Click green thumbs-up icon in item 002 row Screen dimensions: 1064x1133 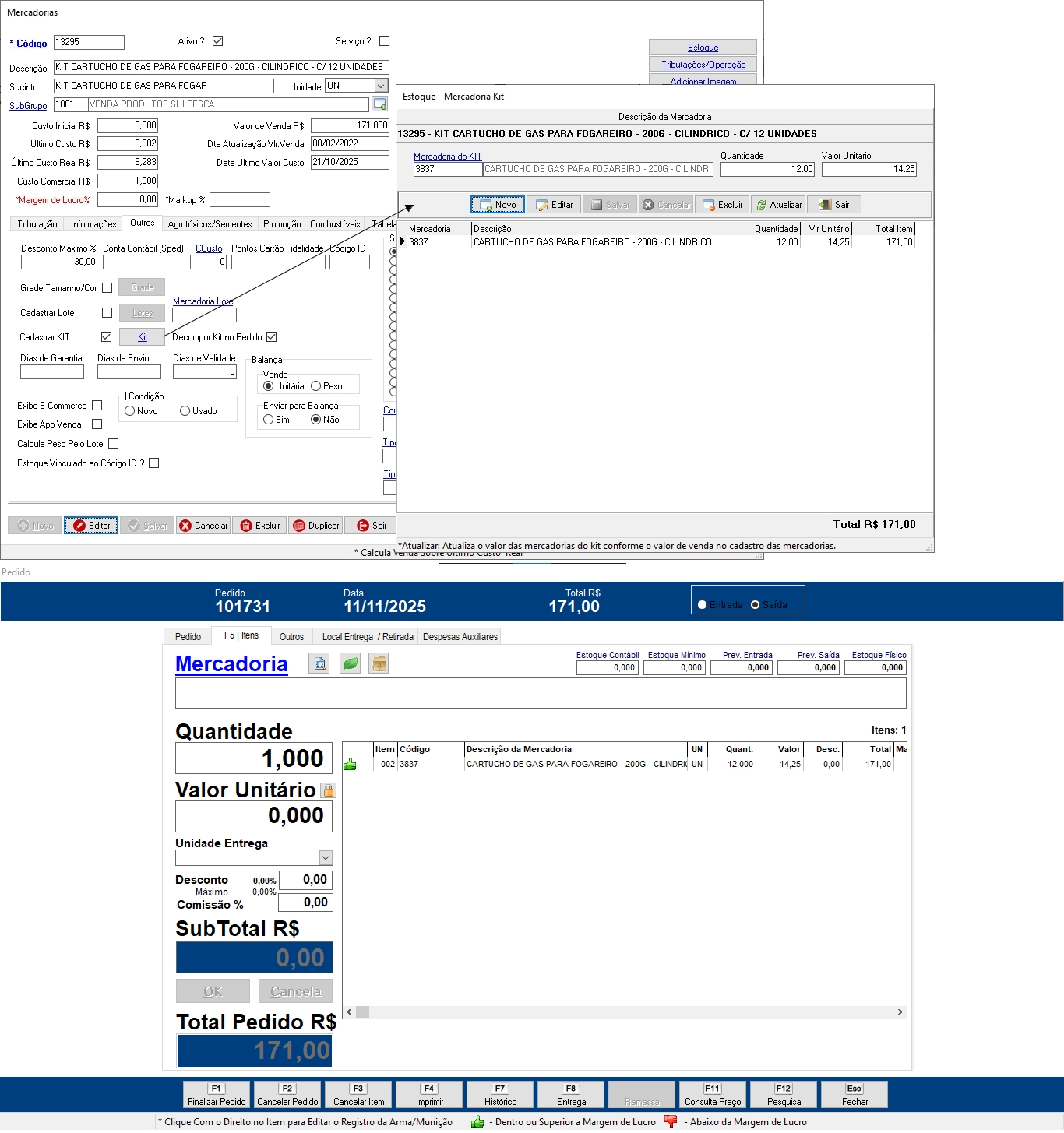350,765
